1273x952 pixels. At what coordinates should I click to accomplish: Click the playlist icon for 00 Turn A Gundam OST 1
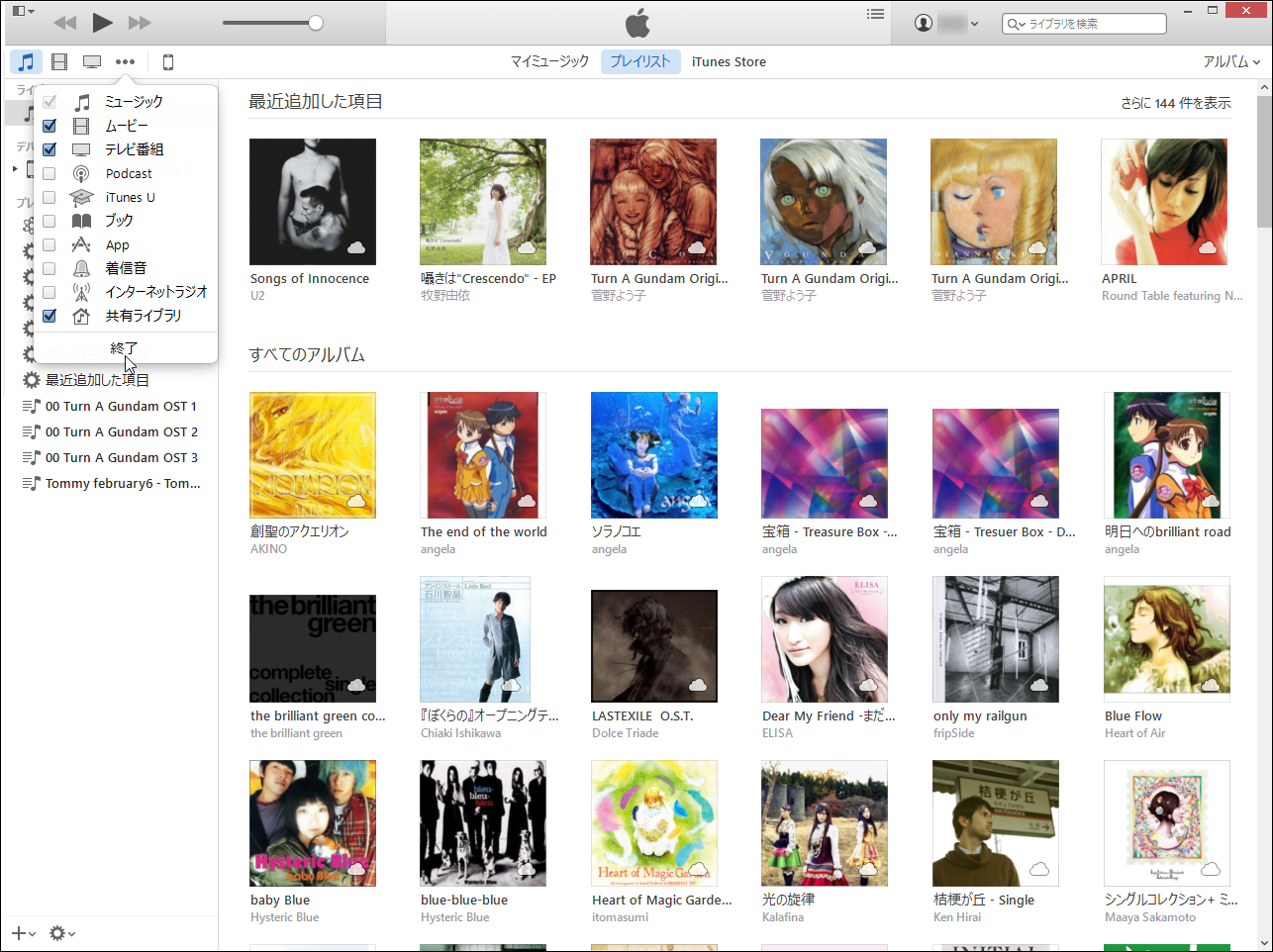pos(32,406)
